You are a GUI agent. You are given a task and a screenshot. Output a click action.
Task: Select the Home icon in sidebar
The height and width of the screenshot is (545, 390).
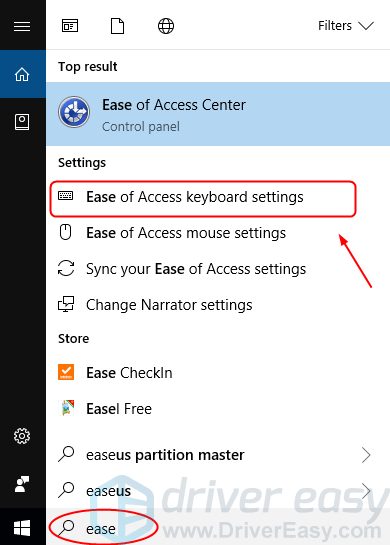tap(22, 74)
